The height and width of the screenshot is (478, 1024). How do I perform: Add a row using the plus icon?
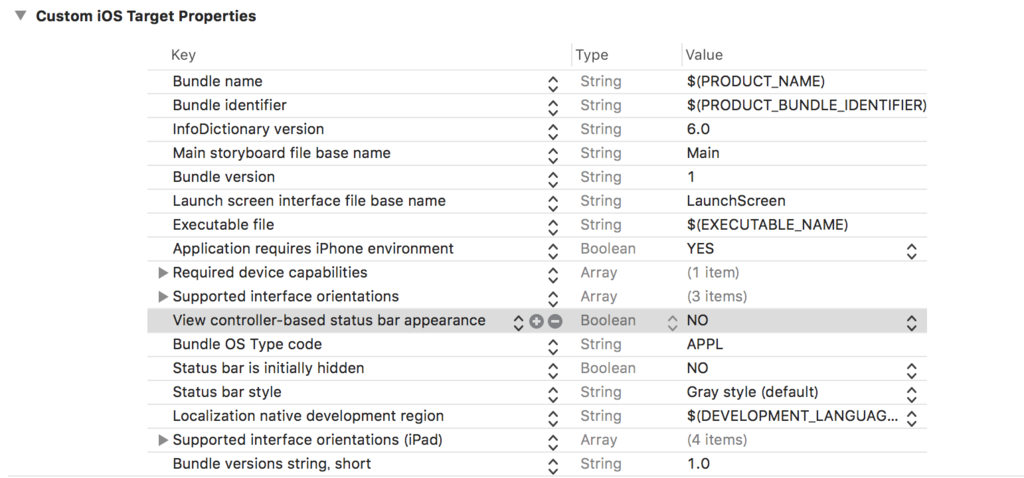coord(536,321)
